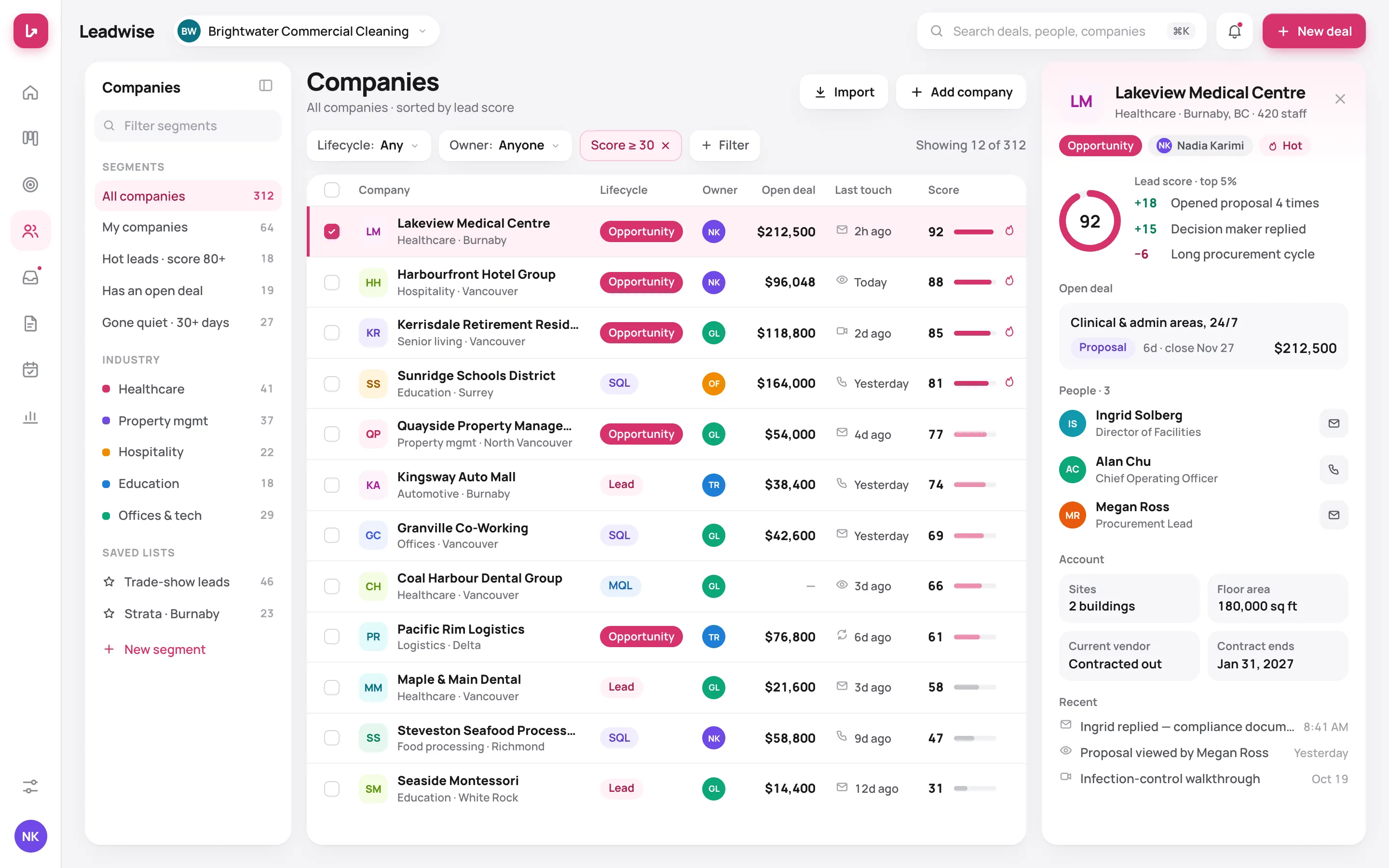This screenshot has width=1389, height=868.
Task: Open the target goals sidebar icon
Action: tap(30, 185)
